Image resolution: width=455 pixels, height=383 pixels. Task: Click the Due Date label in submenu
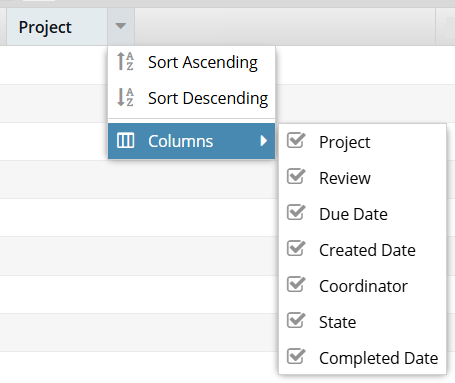coord(353,214)
